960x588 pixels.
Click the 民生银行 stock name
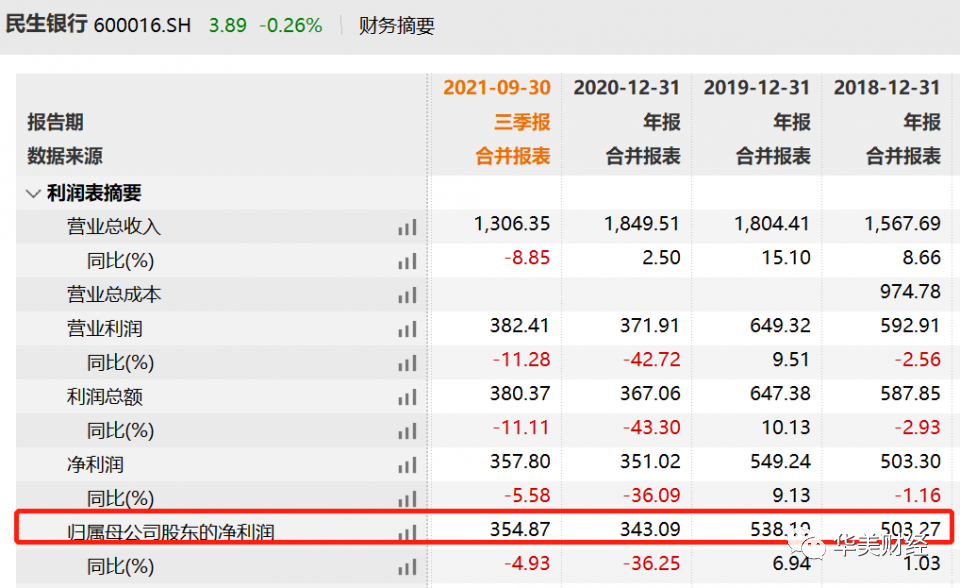(47, 24)
